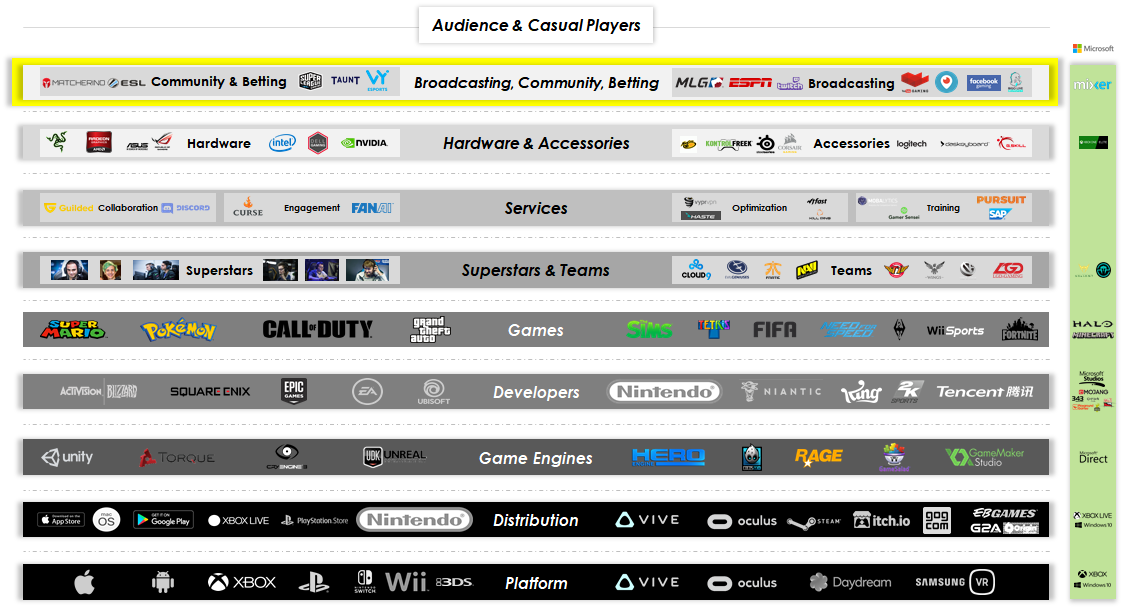The height and width of the screenshot is (609, 1123).
Task: Click the RAGE engine logo
Action: click(x=819, y=456)
